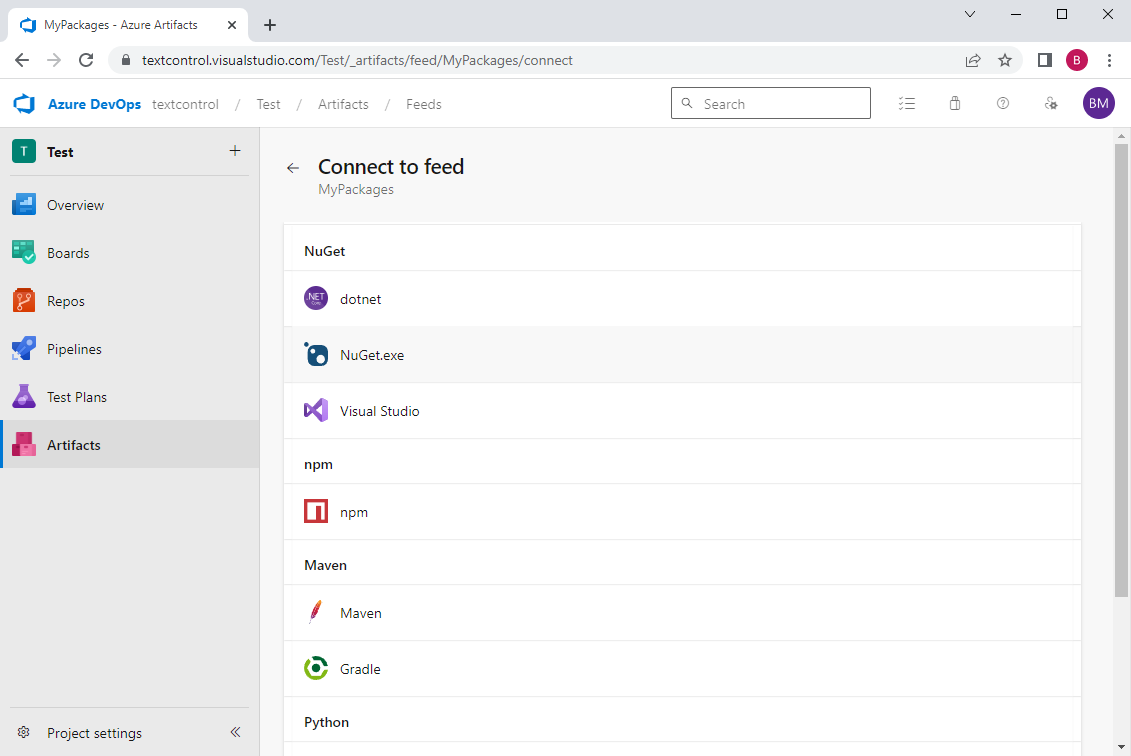Open the Visual Studio feed connection

[380, 410]
